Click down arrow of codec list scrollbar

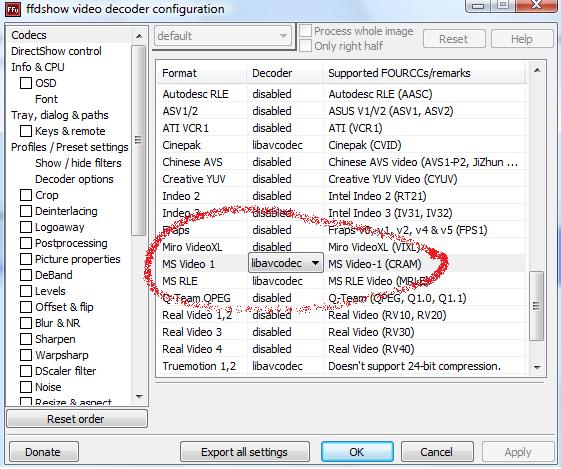[x=537, y=367]
